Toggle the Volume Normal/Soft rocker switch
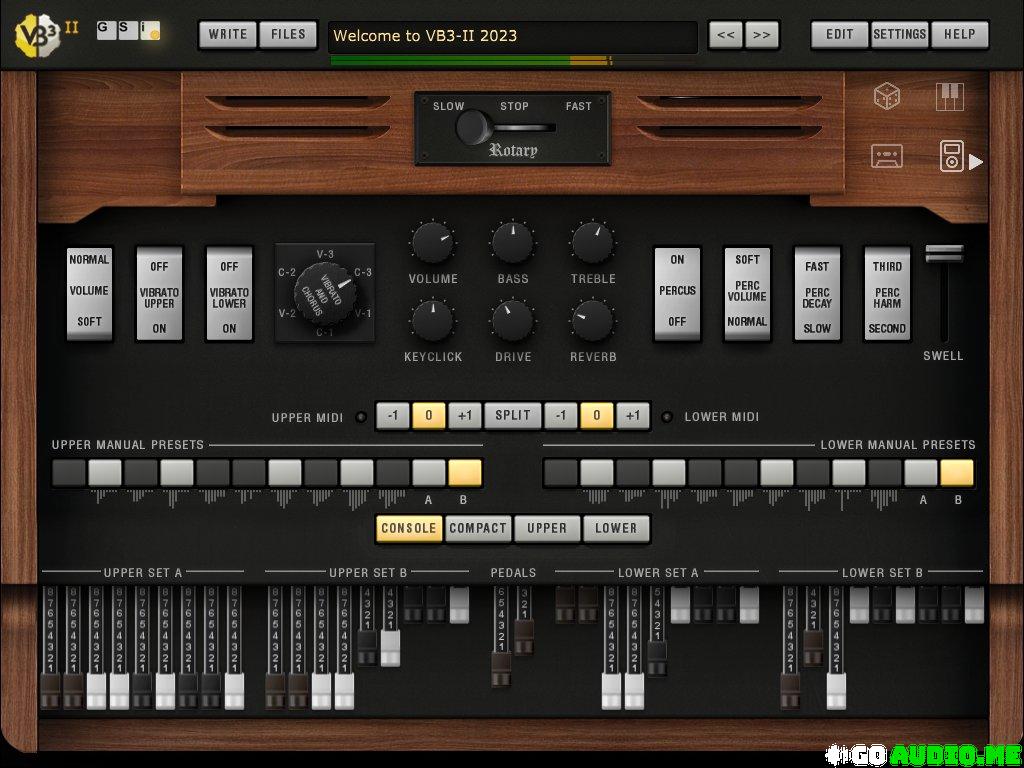 click(x=89, y=293)
